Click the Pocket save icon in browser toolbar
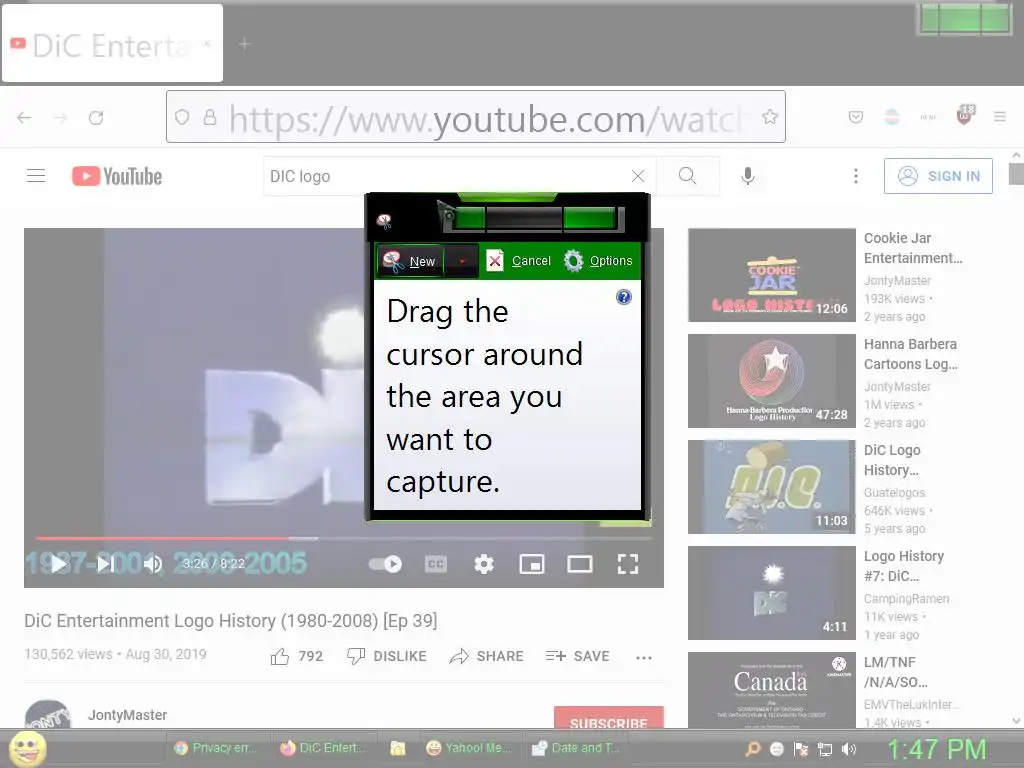Image resolution: width=1024 pixels, height=768 pixels. tap(856, 117)
